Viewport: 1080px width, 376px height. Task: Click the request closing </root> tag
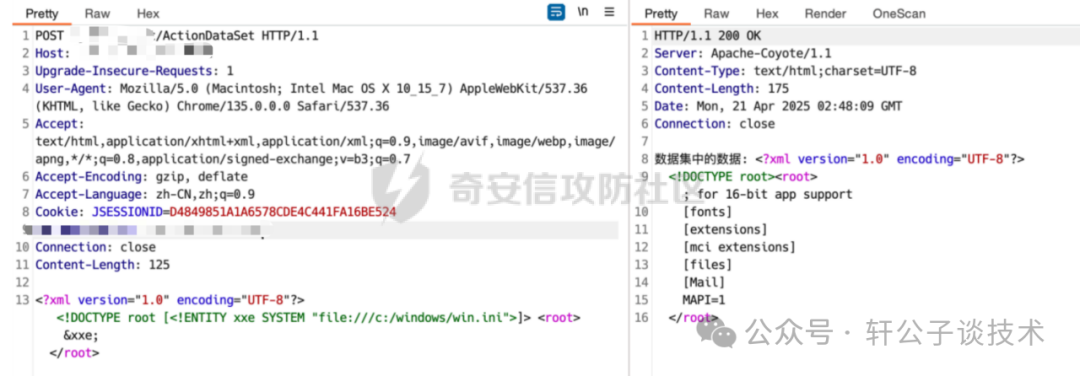pyautogui.click(x=74, y=353)
